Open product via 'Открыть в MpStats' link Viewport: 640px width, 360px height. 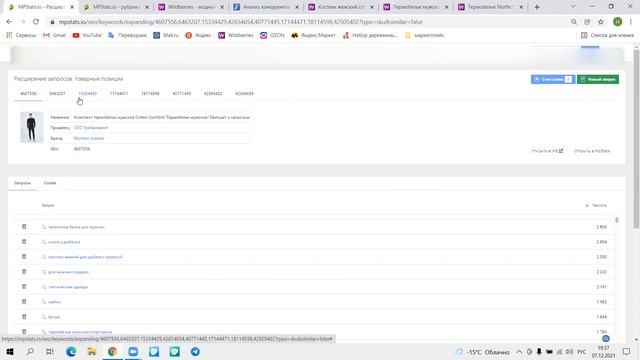point(592,151)
